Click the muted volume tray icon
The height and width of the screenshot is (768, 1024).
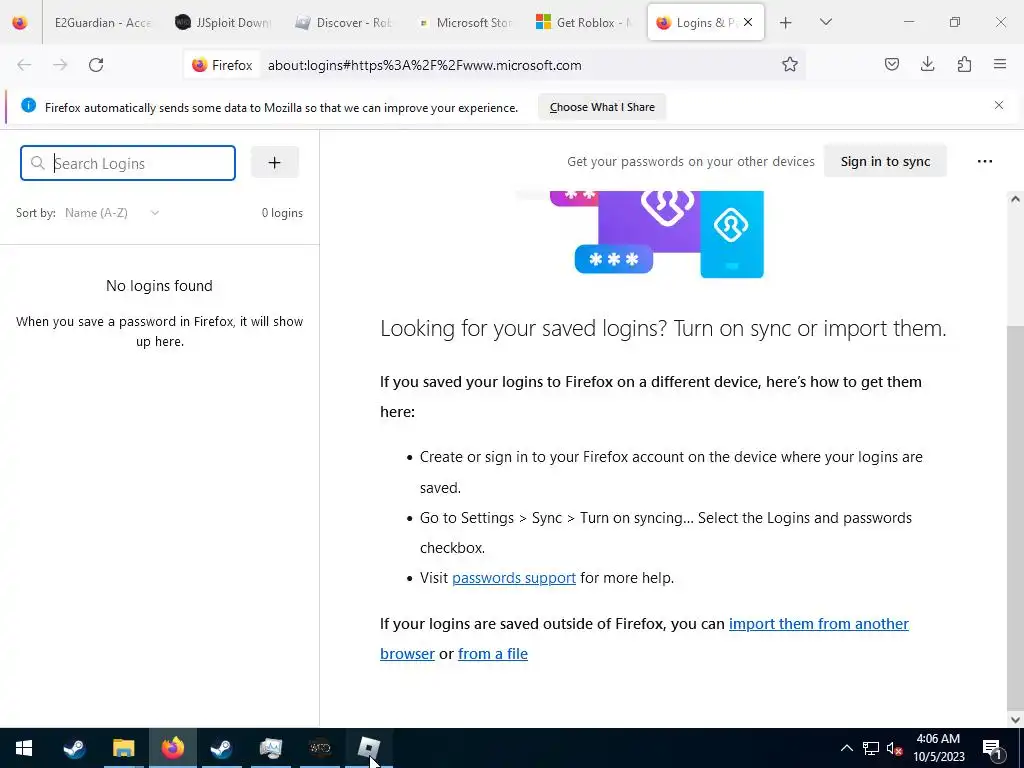click(895, 748)
